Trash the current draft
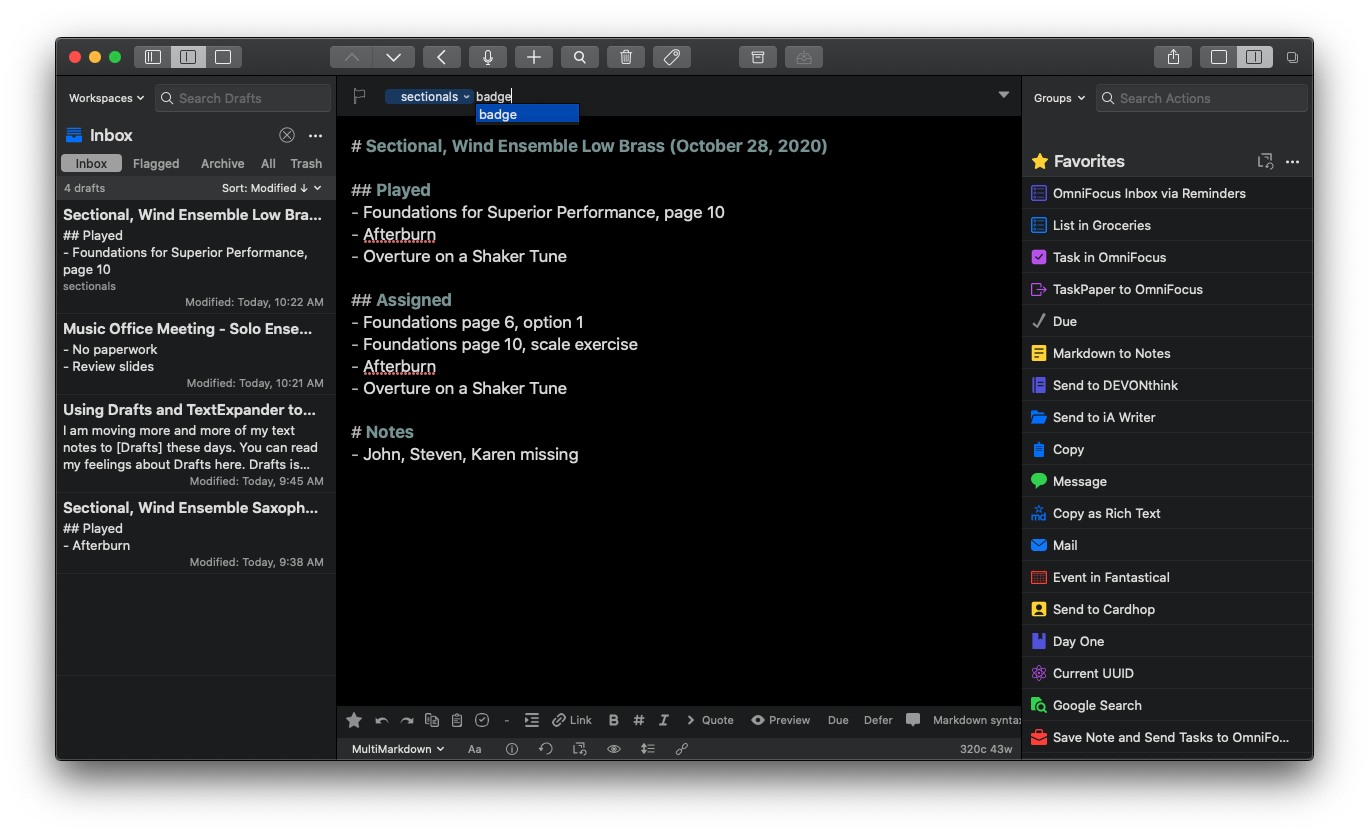1369x834 pixels. point(626,57)
